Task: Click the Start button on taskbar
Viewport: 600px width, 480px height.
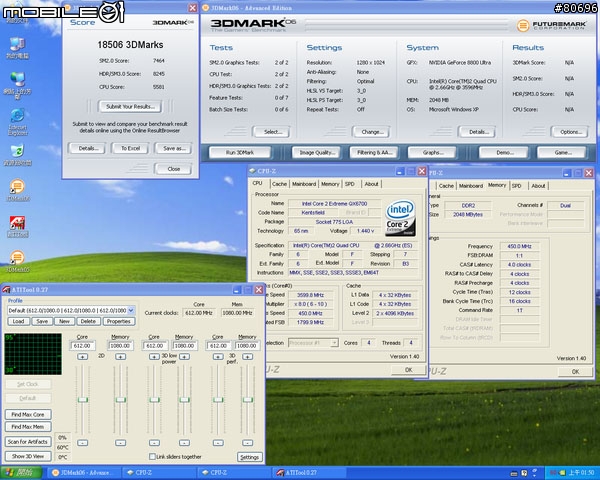Action: 21,473
